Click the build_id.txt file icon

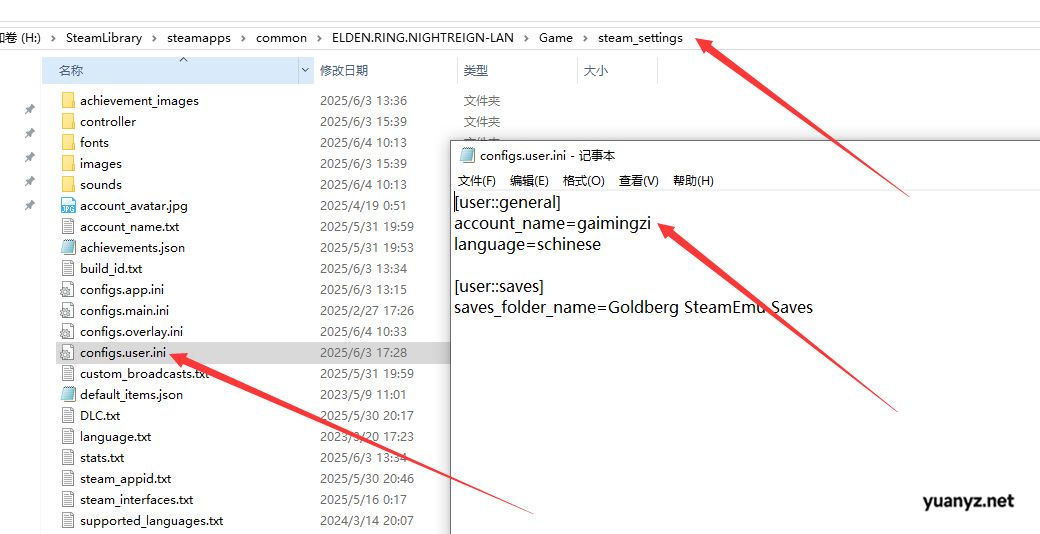click(x=68, y=268)
